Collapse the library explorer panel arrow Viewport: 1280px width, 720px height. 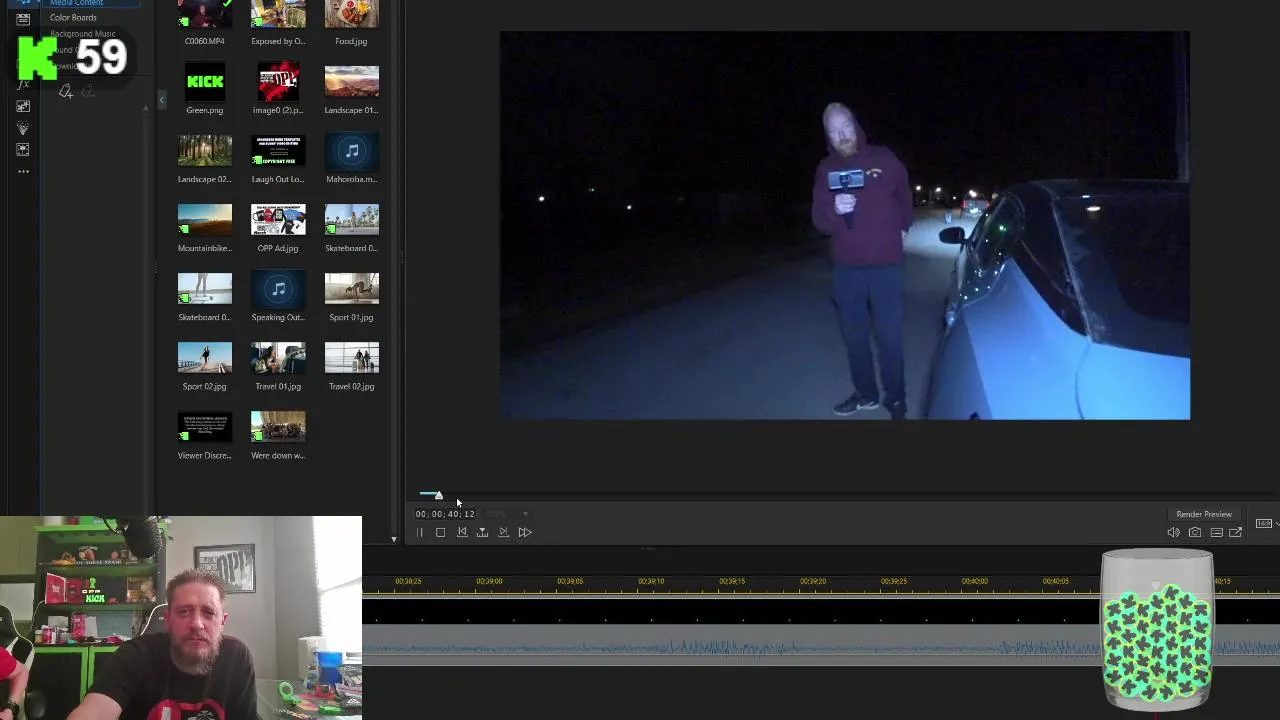[162, 100]
